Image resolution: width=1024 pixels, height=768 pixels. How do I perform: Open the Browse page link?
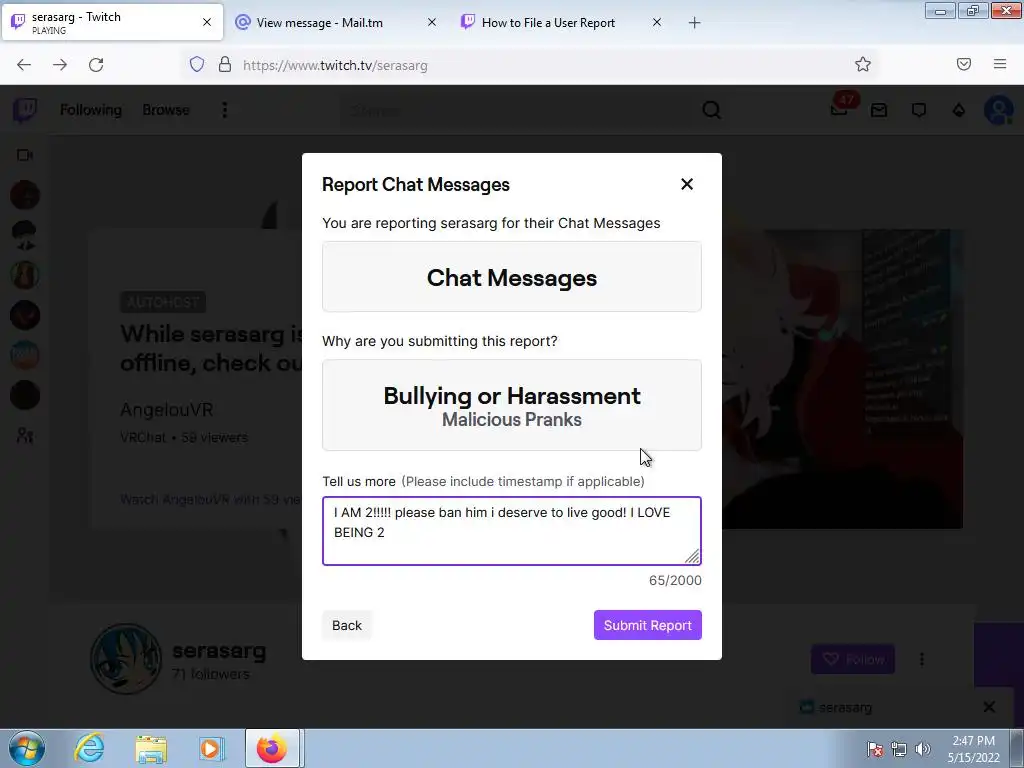point(166,110)
